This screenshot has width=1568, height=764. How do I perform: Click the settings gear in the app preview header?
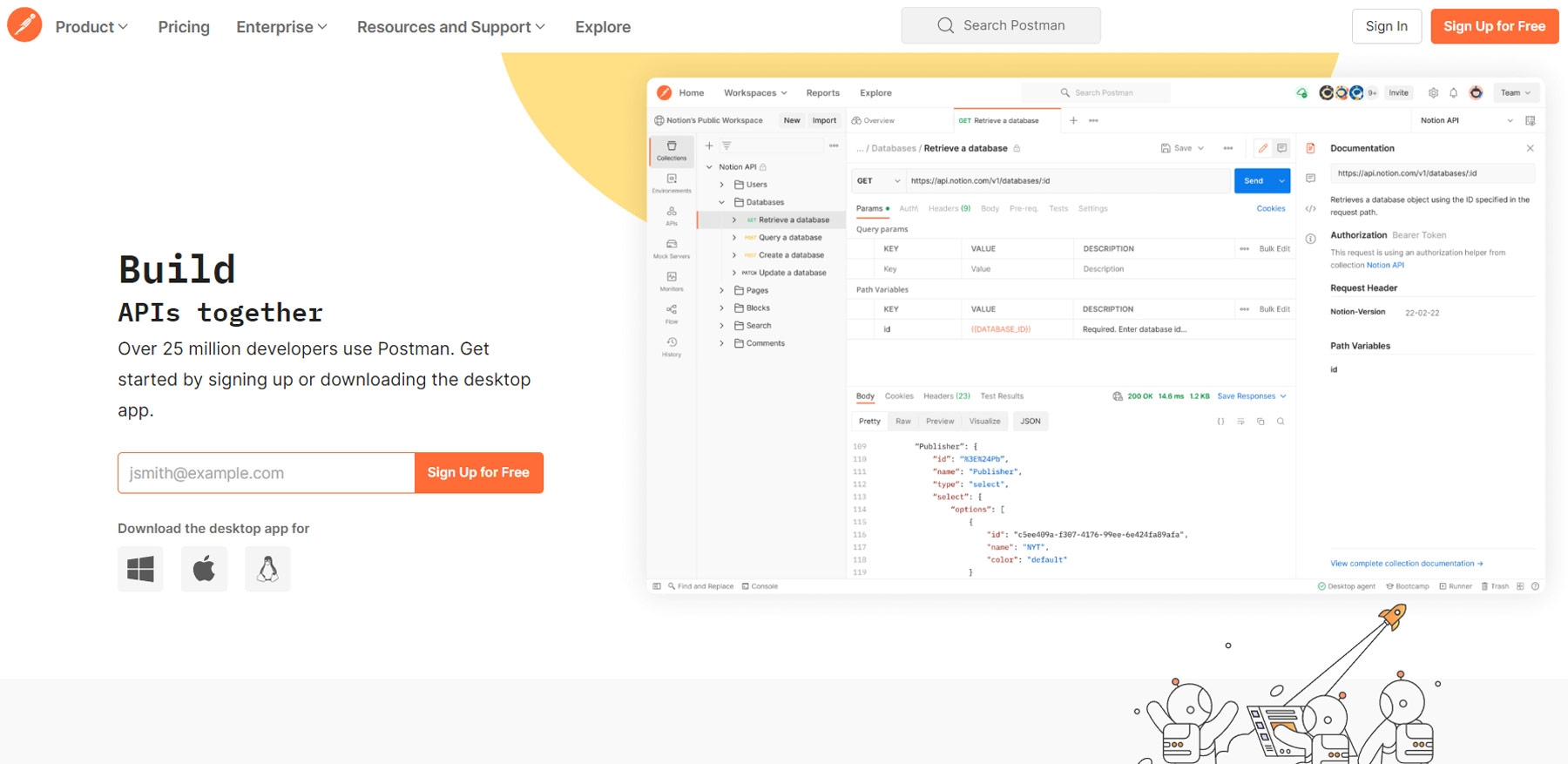click(1433, 92)
